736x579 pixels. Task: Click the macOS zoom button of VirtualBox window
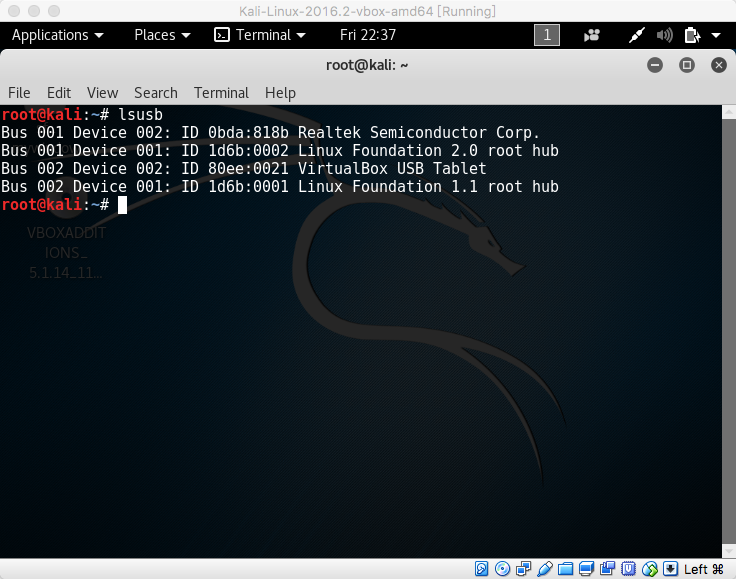coord(54,11)
